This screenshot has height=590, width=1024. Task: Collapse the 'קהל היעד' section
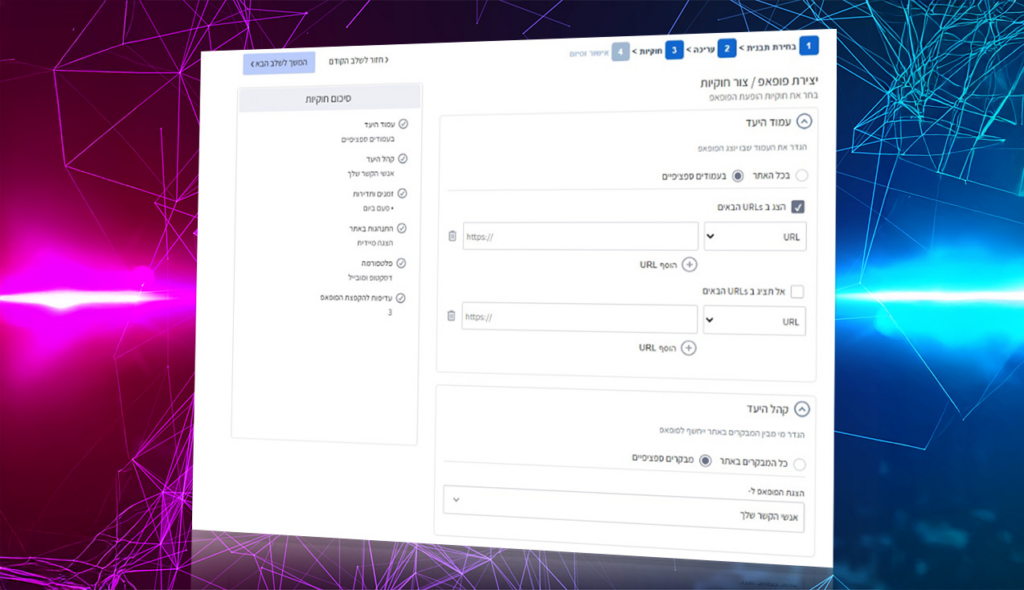point(801,408)
